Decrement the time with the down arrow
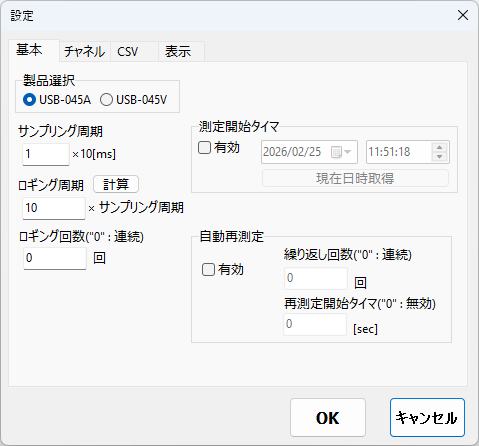 coord(440,157)
